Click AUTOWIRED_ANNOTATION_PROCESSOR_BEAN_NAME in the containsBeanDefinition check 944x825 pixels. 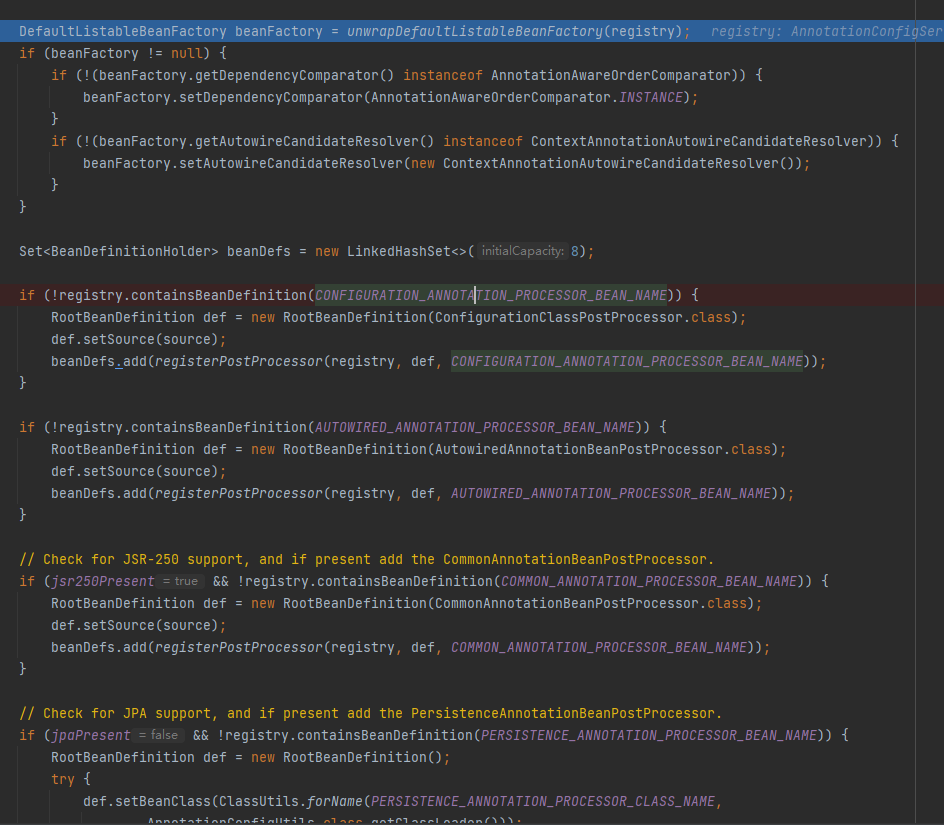[x=475, y=428]
